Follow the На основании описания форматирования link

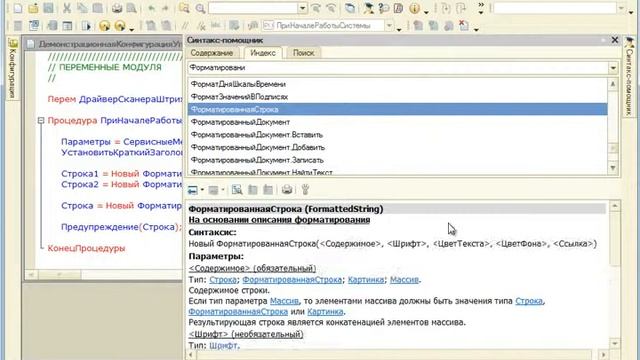279,220
